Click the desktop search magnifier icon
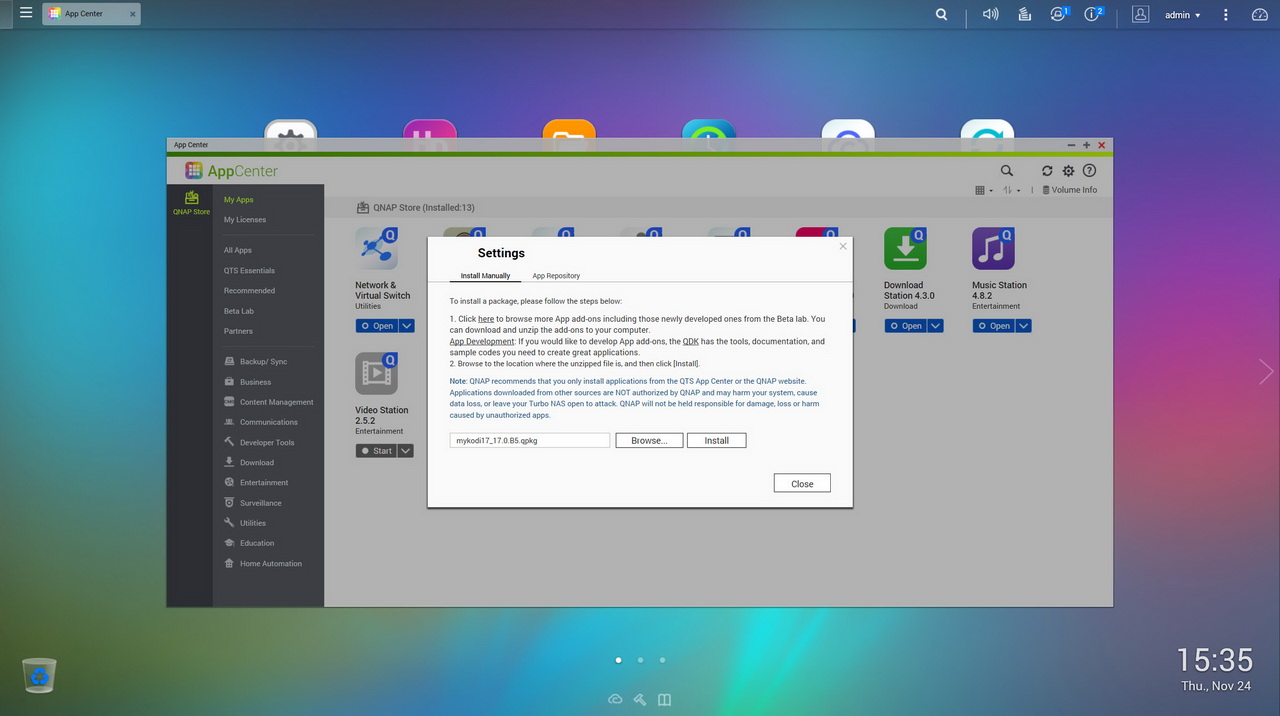The width and height of the screenshot is (1280, 716). tap(941, 14)
